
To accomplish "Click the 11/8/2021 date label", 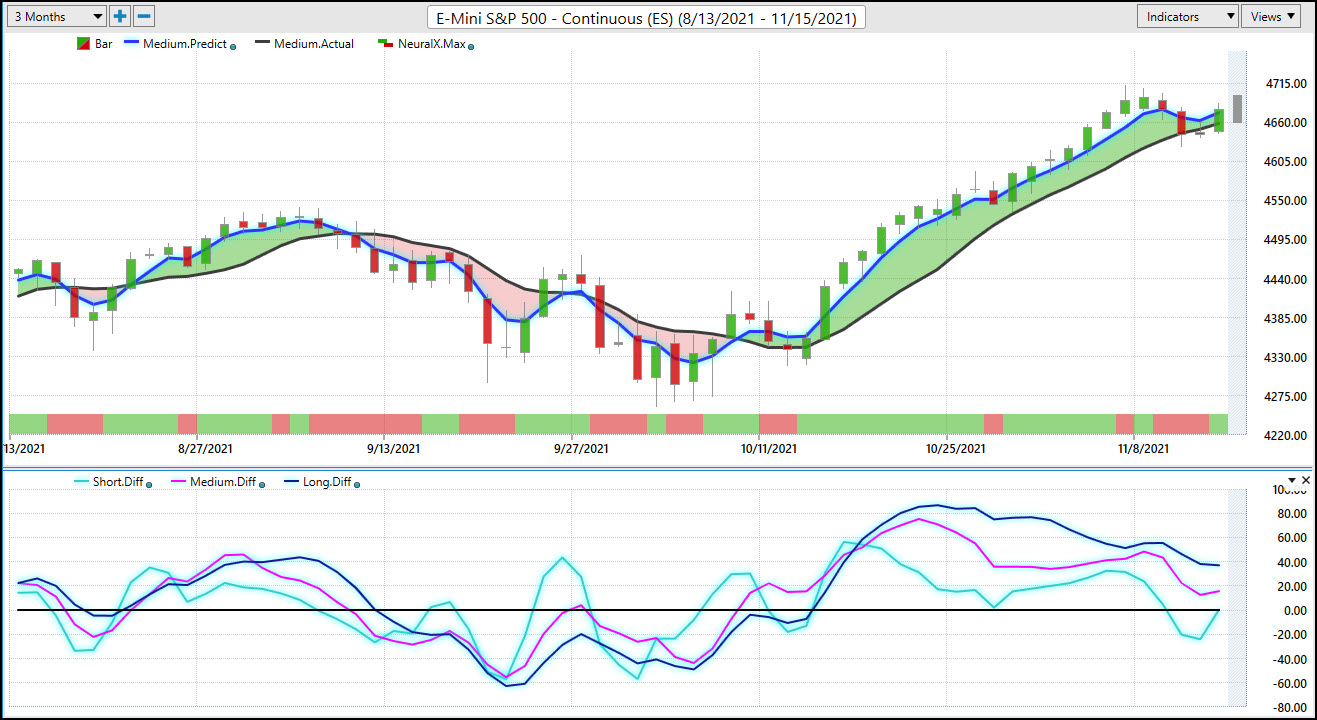I will pos(1142,450).
